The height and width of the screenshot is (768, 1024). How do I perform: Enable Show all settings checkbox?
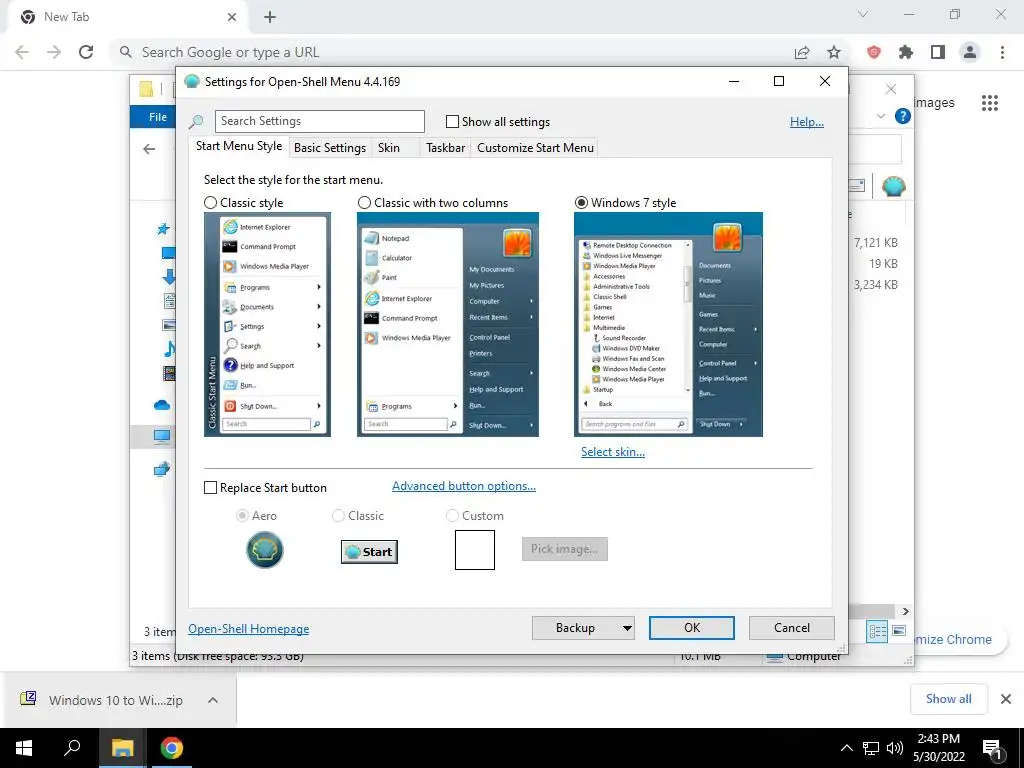452,121
